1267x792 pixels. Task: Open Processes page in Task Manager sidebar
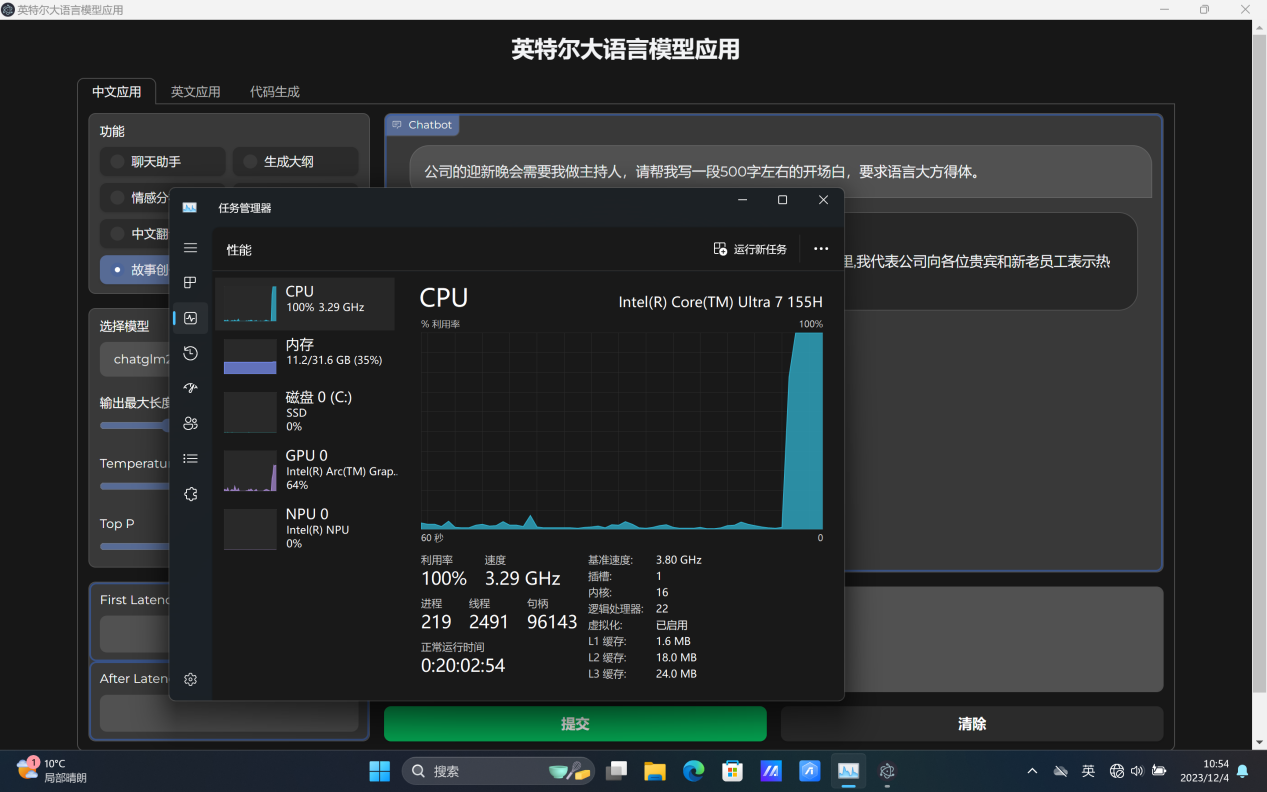coord(190,283)
